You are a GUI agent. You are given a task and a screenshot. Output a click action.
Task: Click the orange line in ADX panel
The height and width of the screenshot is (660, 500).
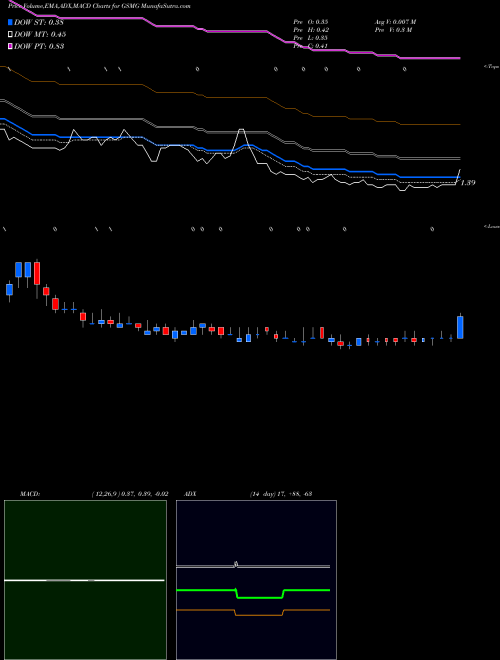[253, 612]
